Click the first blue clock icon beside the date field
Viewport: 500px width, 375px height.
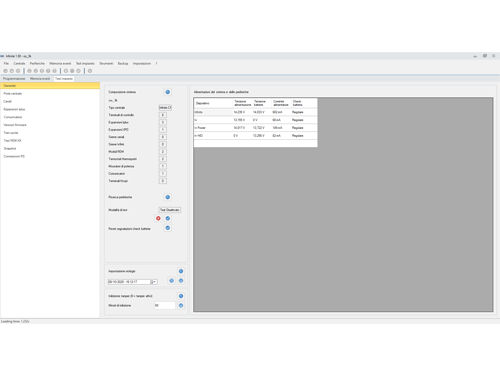(172, 281)
